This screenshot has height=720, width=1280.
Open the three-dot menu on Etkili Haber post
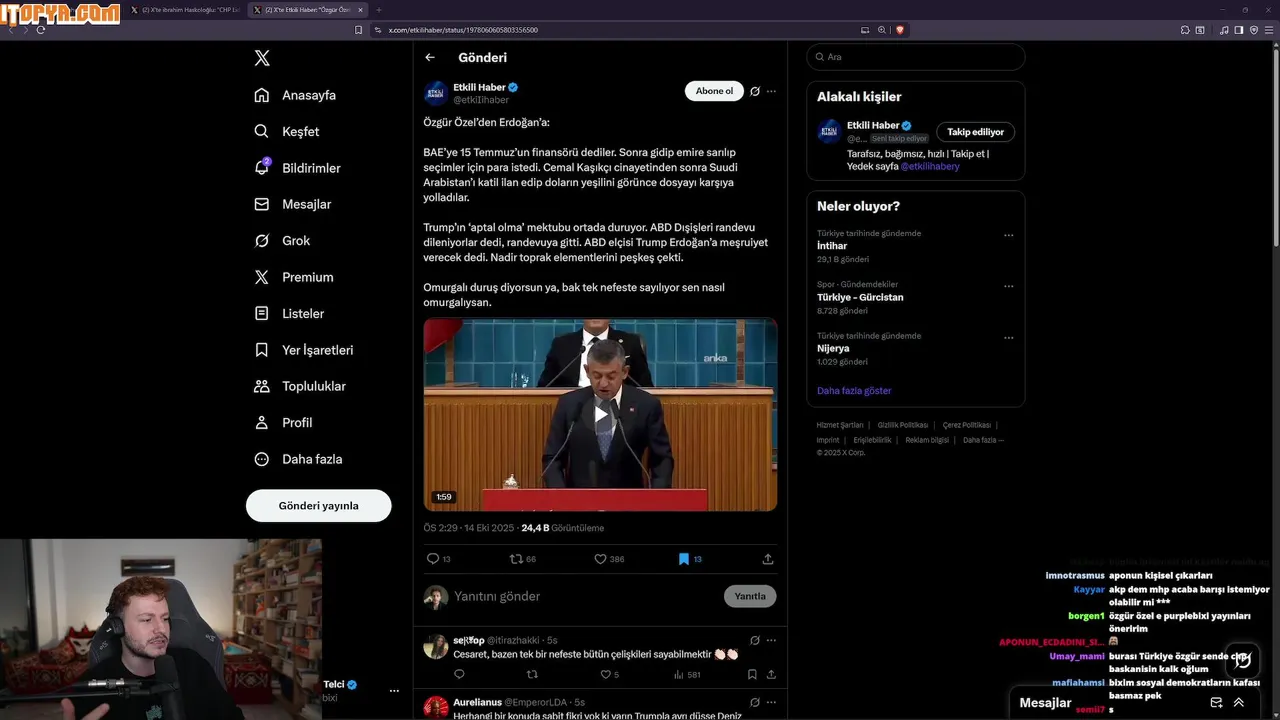[x=771, y=91]
